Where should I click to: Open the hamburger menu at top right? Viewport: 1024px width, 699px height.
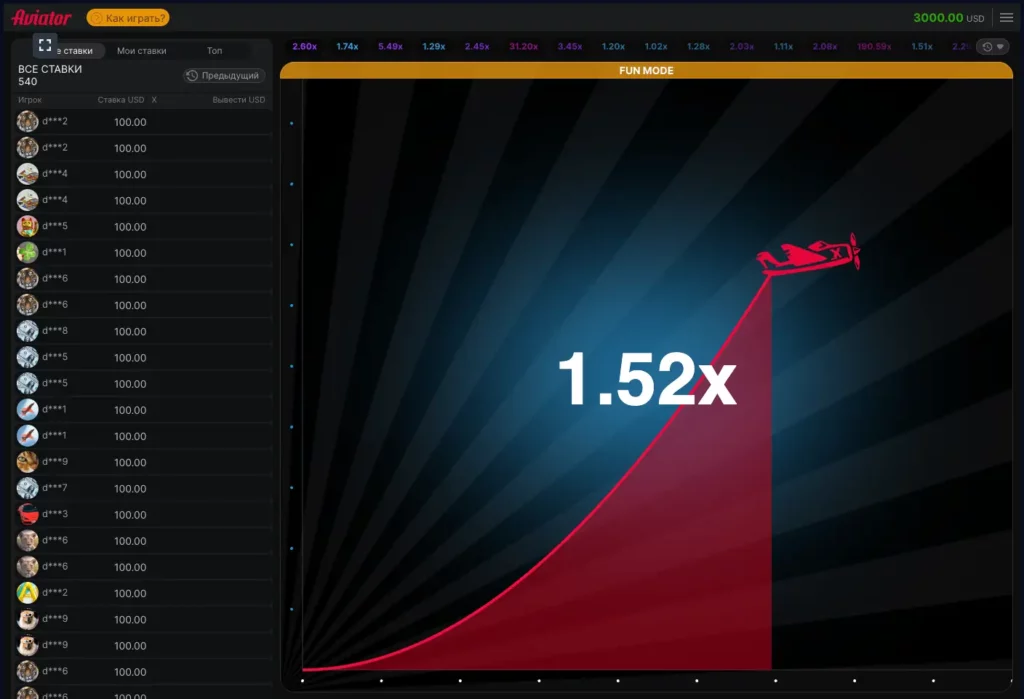coord(1006,18)
